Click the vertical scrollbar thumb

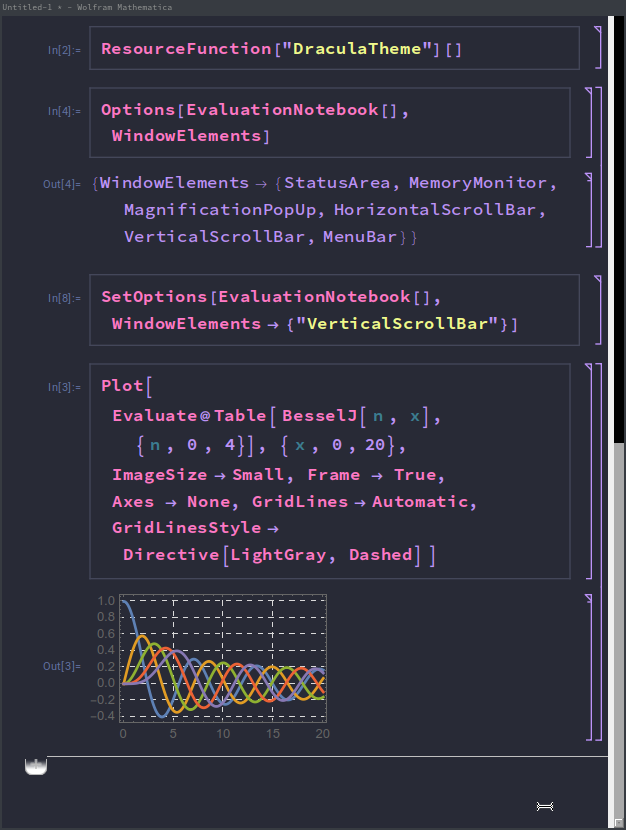pyautogui.click(x=619, y=229)
